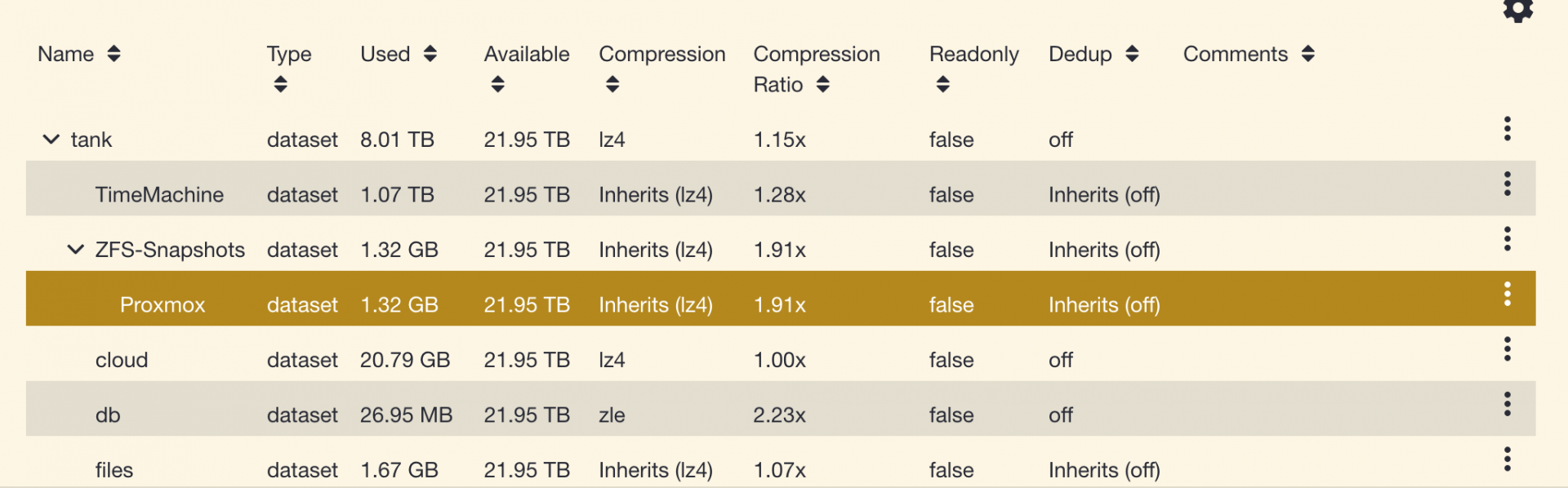Sort by Compression Ratio column arrows
1568x488 pixels.
pyautogui.click(x=822, y=85)
